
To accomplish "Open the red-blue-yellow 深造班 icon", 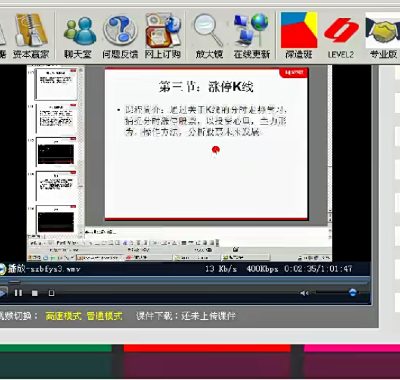I will [x=299, y=36].
